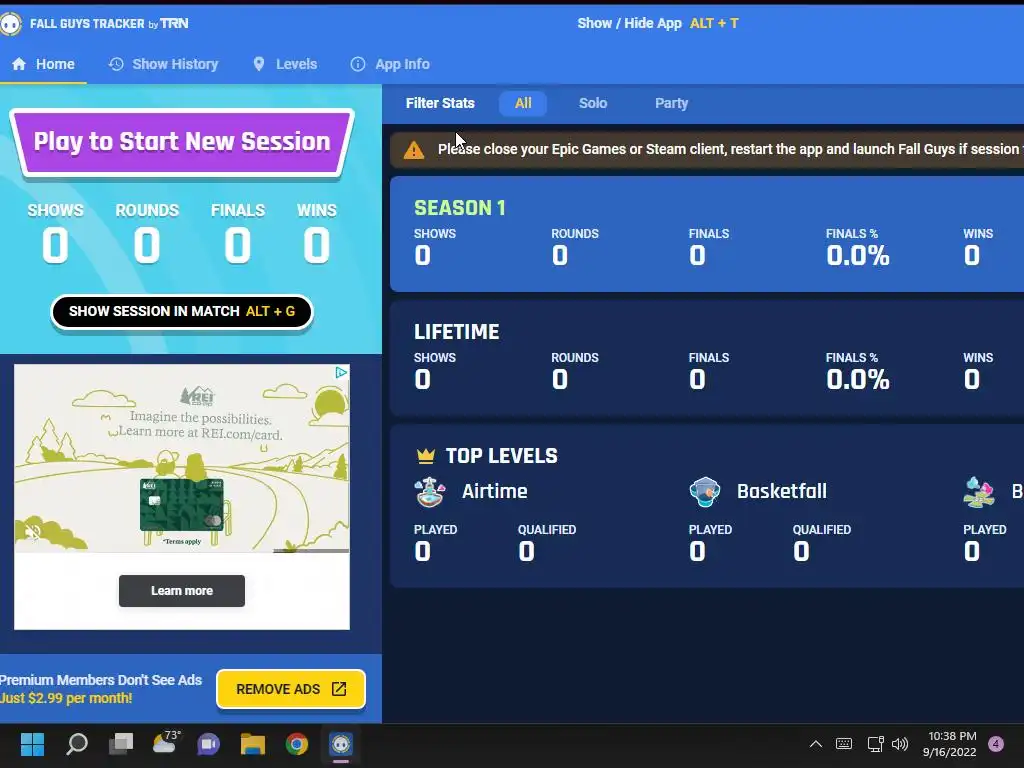Click the AdChoices icon on ad
Screen dimensions: 1024x768
(x=341, y=372)
